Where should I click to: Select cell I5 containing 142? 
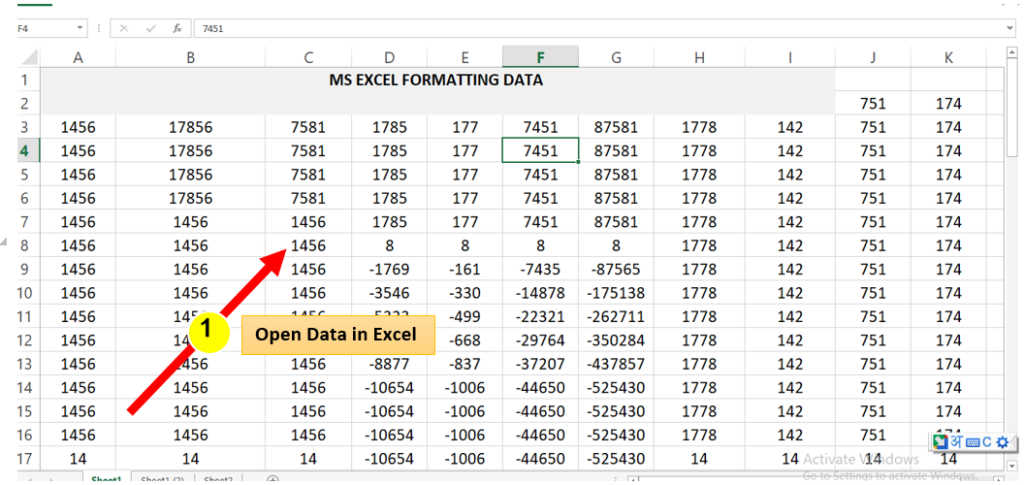(x=790, y=174)
